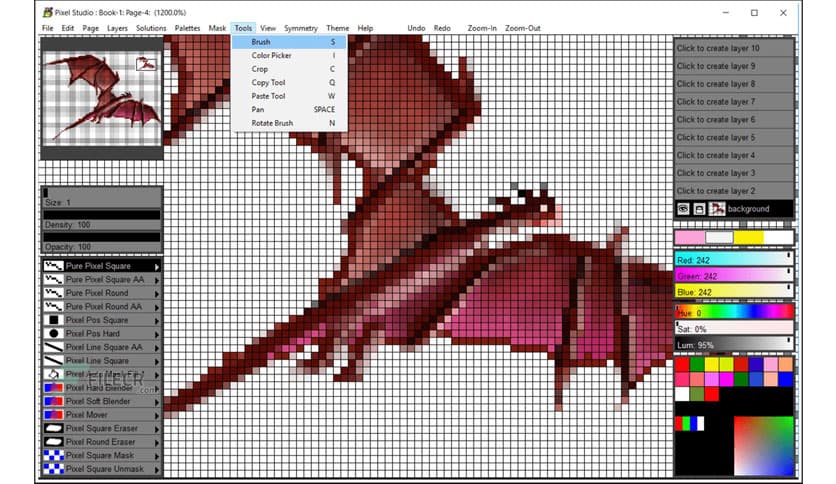Select the Pixel Square Unmask icon
Image resolution: width=836 pixels, height=484 pixels.
tap(53, 469)
